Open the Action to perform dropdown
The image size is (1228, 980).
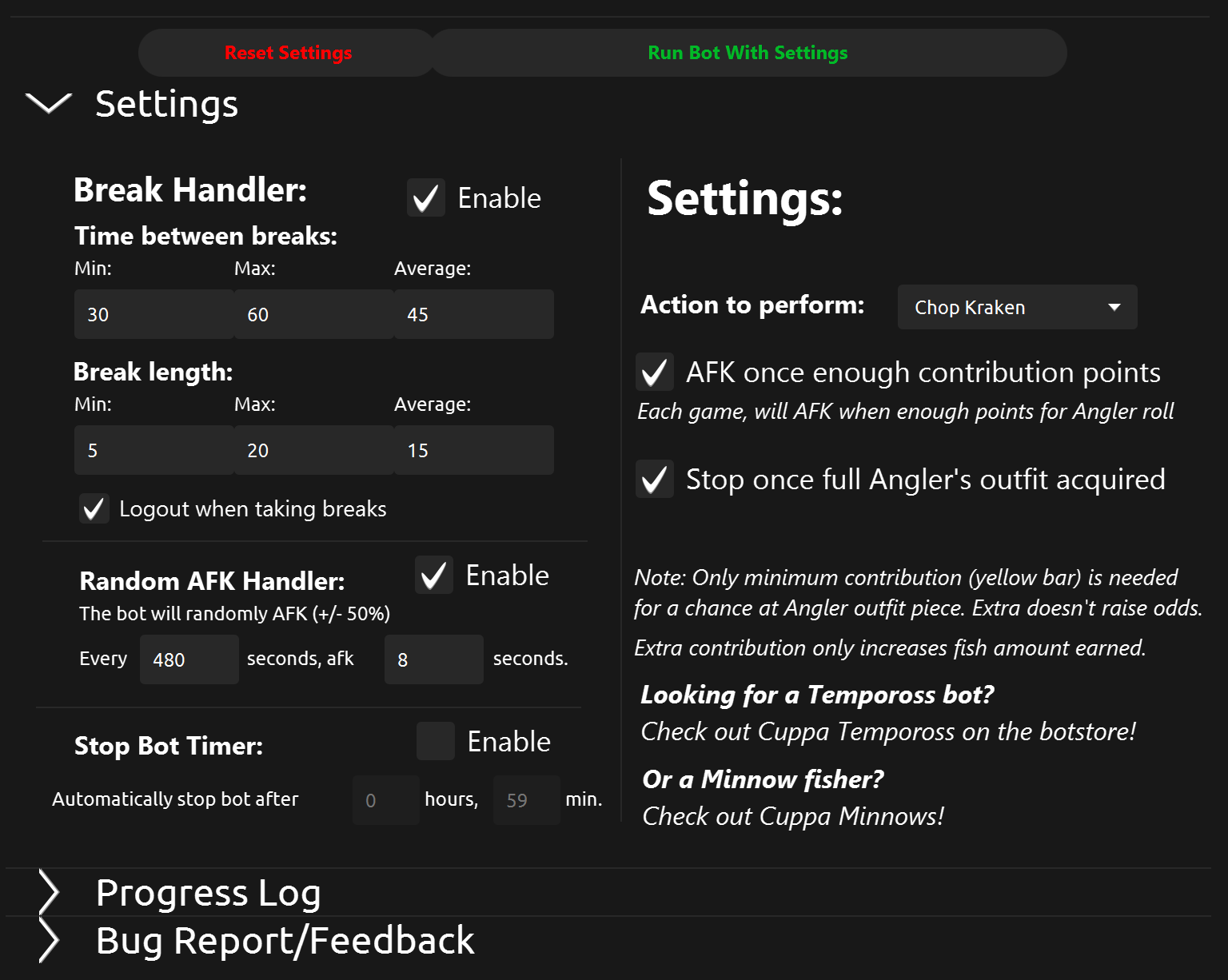1017,307
